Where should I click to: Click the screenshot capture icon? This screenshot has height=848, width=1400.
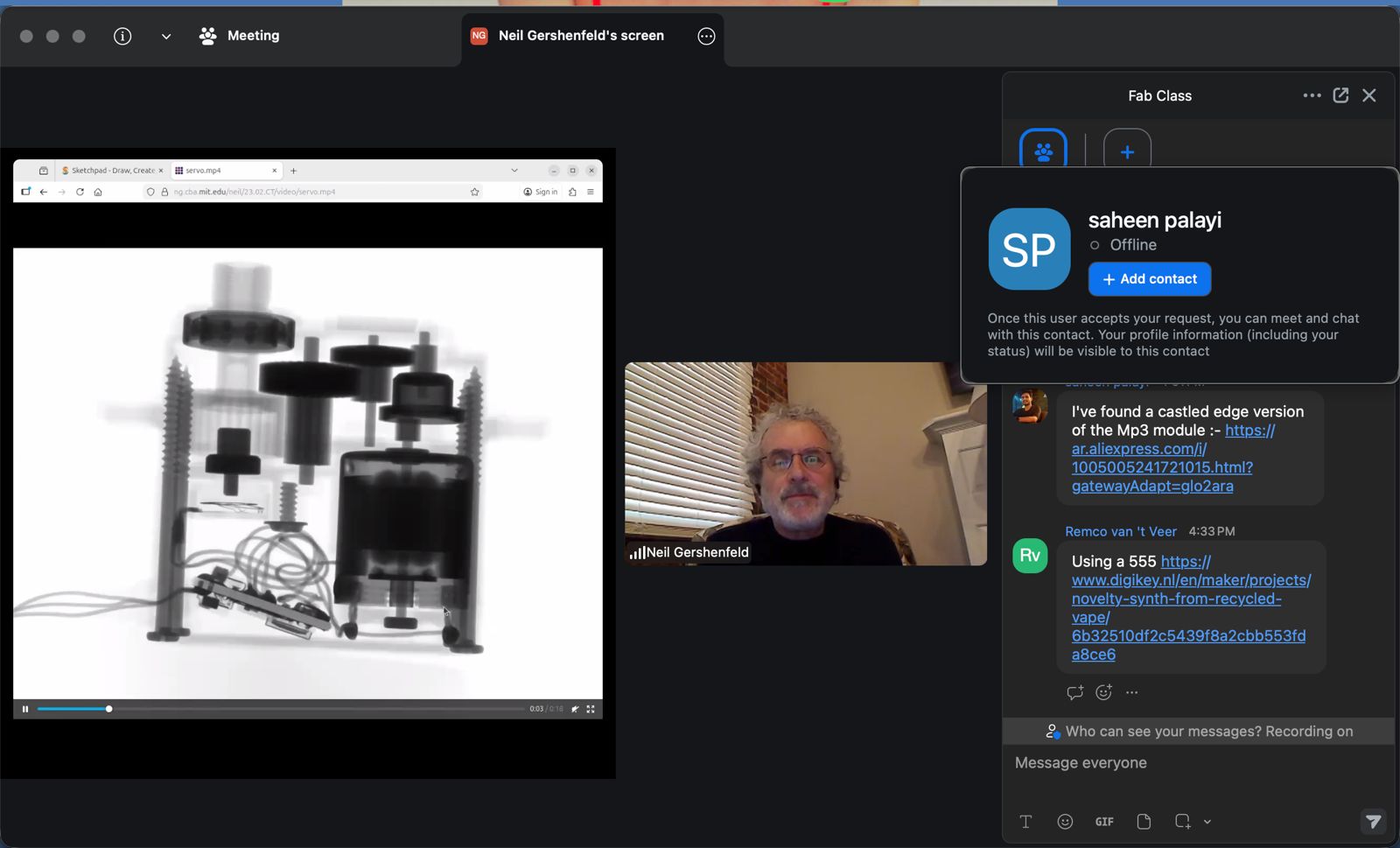point(1183,822)
